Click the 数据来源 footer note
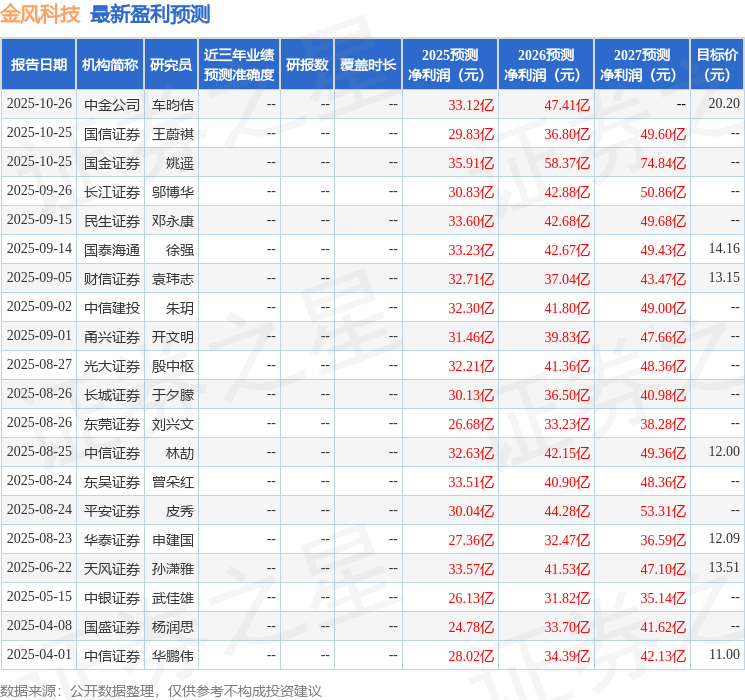 [x=160, y=690]
